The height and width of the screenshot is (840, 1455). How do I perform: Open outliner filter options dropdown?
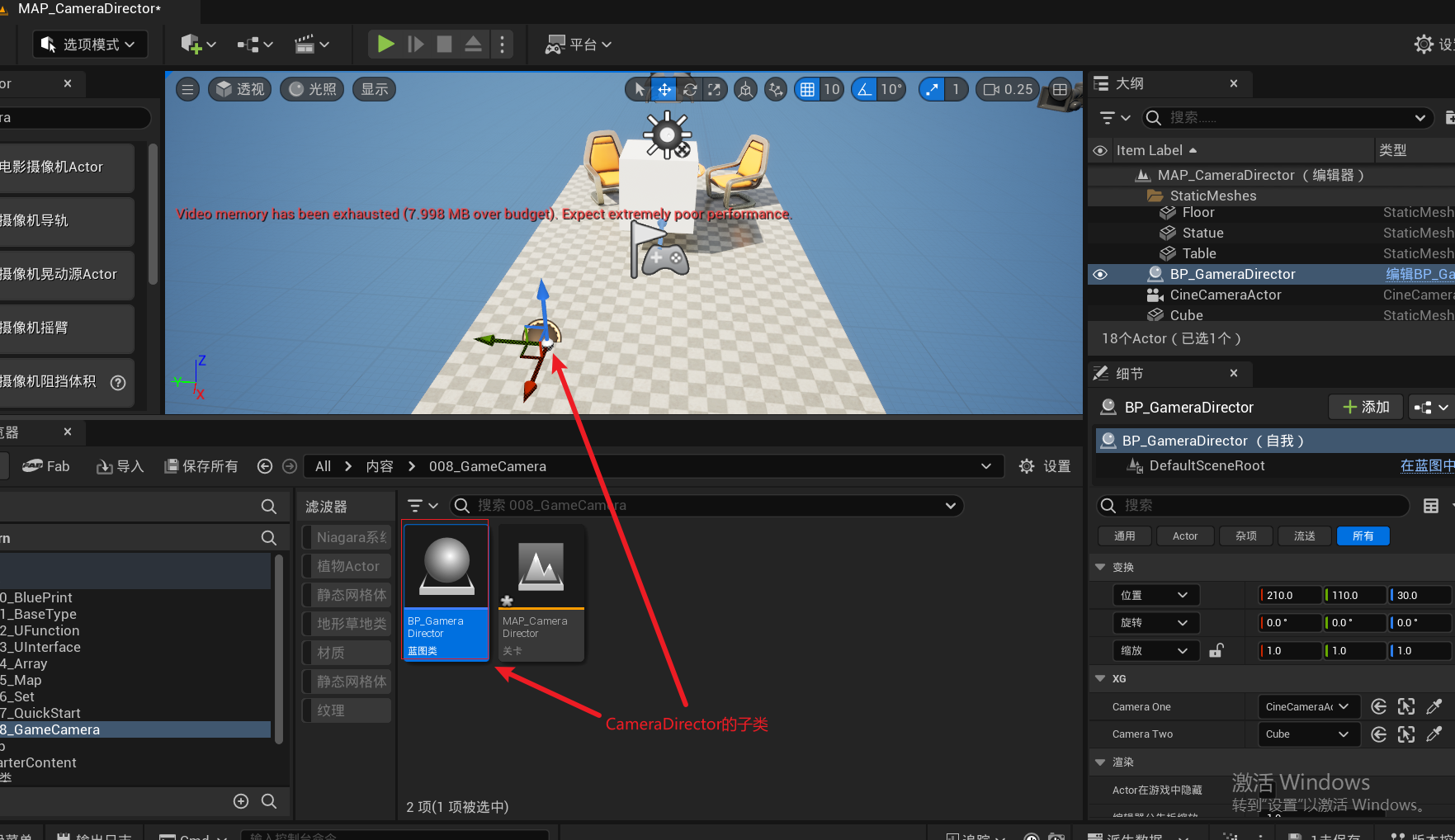(1115, 118)
